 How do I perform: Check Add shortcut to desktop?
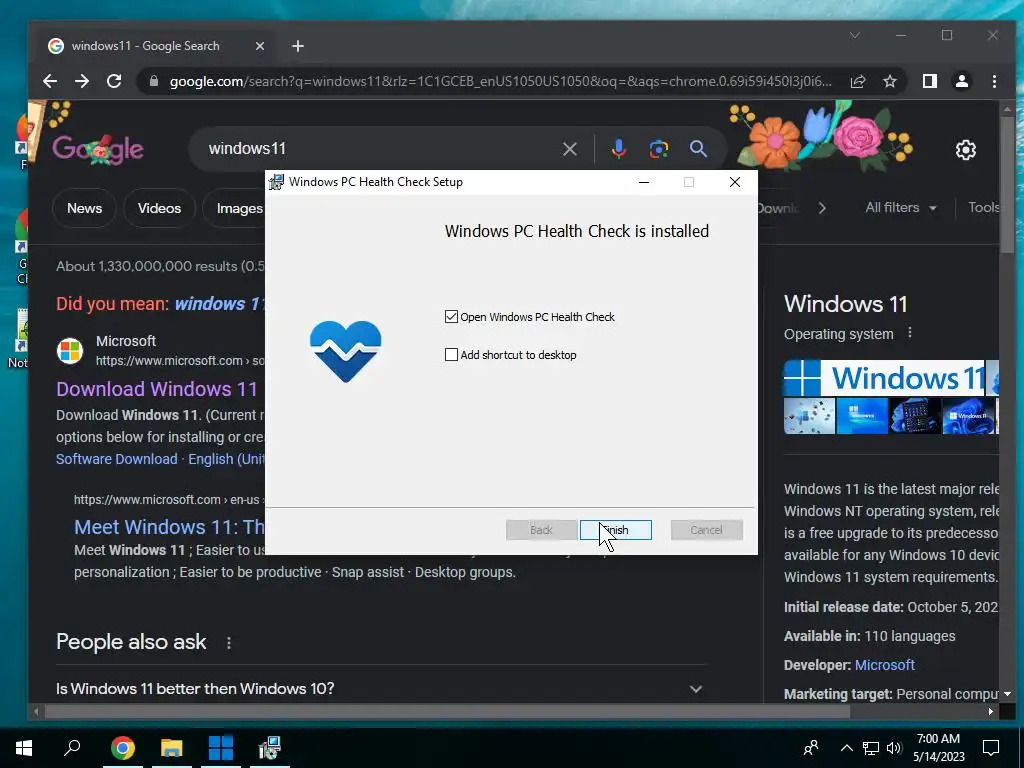(x=451, y=355)
